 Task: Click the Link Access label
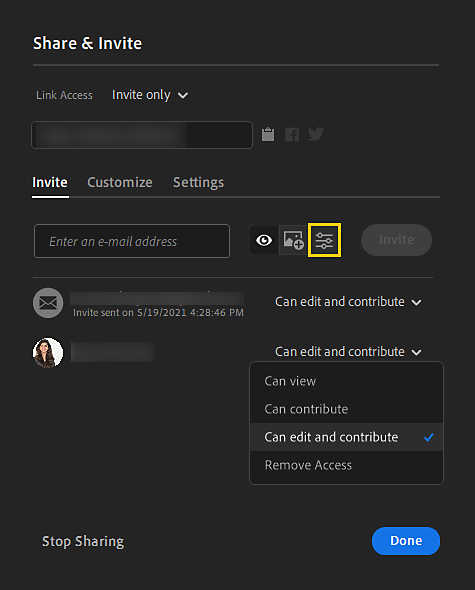pos(64,95)
